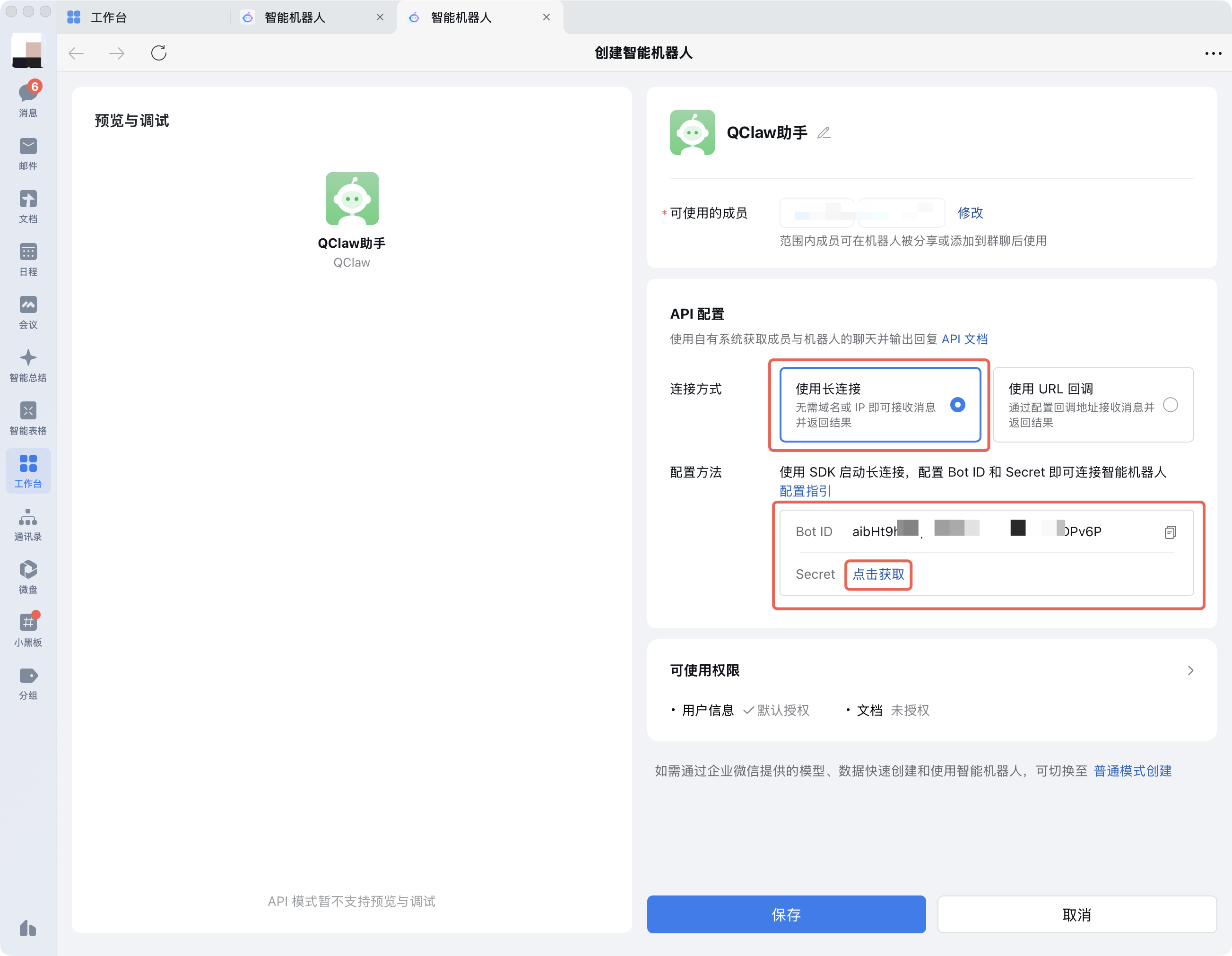Expand the 可使用权限 section chevron
The image size is (1232, 956).
1190,670
